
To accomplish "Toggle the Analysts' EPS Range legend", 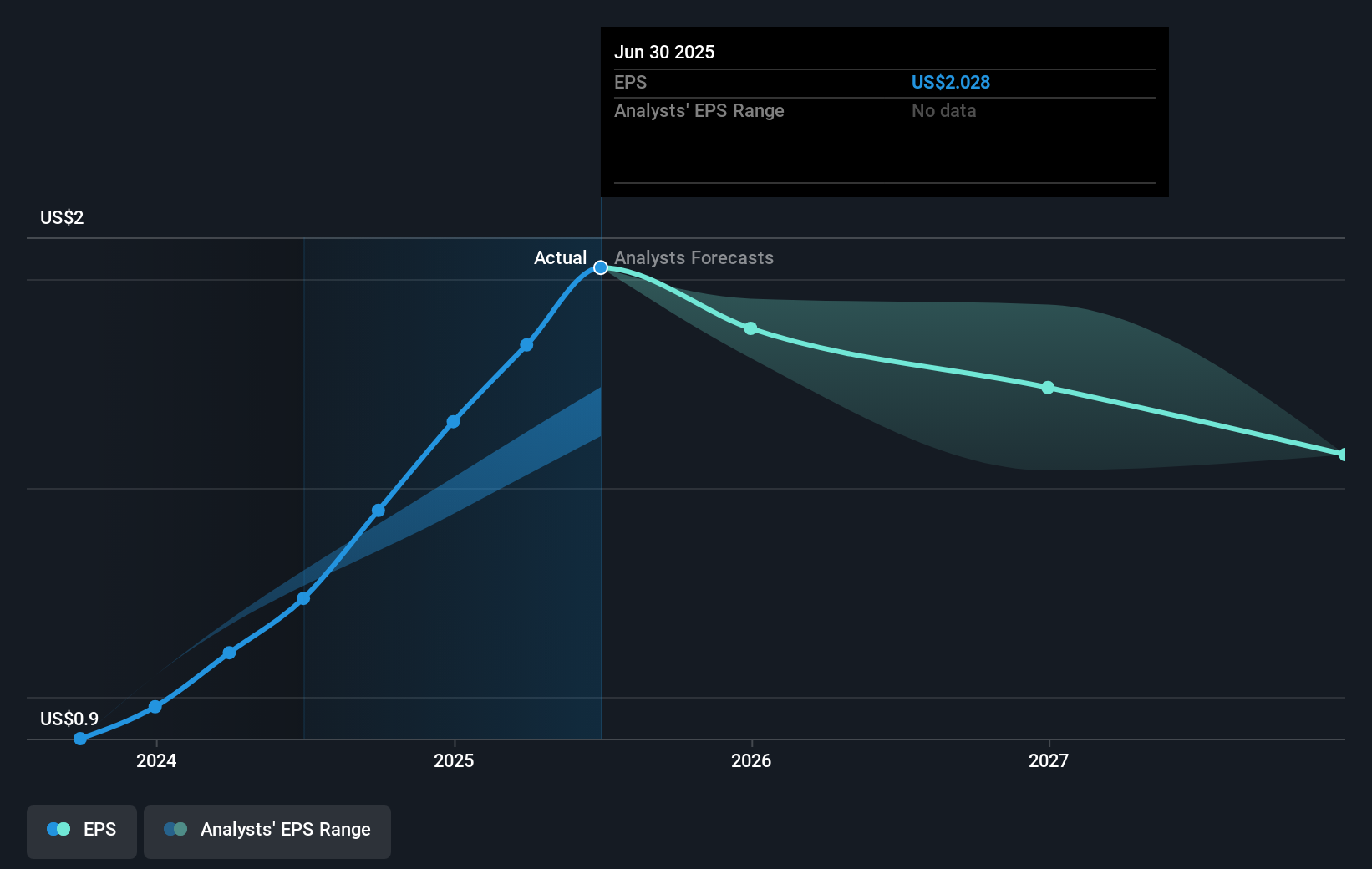I will 267,831.
